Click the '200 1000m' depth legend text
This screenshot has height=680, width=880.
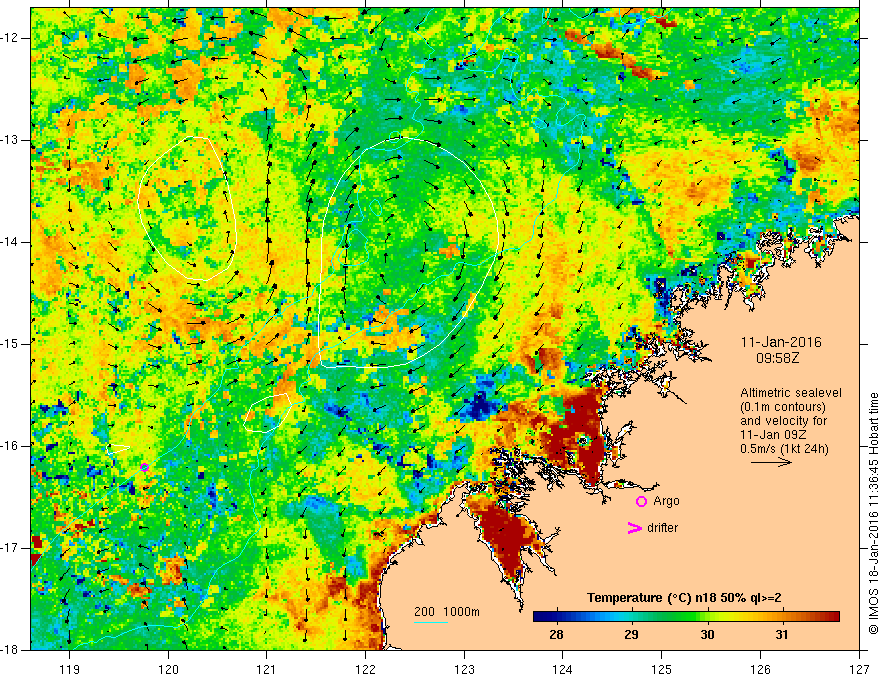point(447,612)
